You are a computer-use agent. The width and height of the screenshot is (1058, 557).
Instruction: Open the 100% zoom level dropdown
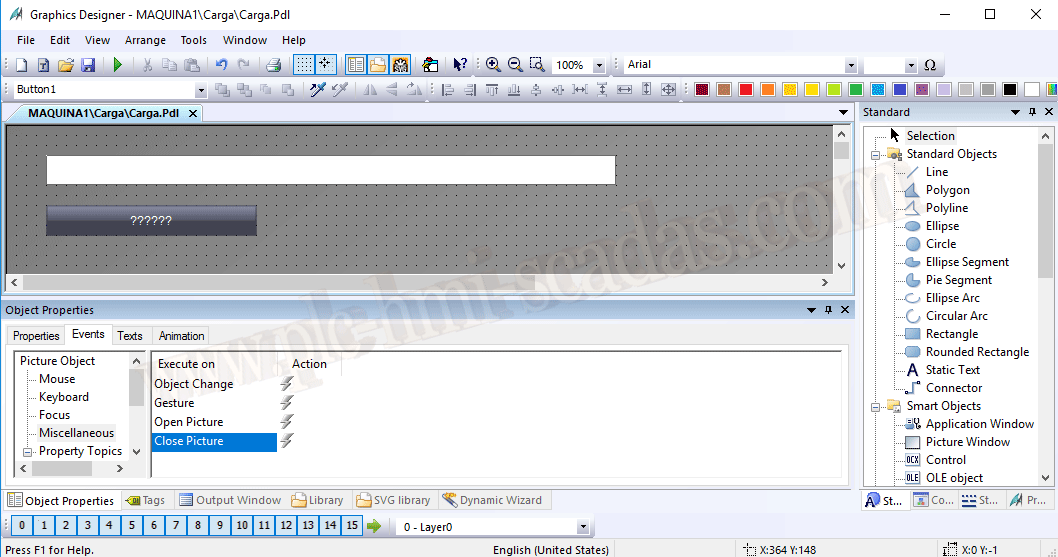599,65
